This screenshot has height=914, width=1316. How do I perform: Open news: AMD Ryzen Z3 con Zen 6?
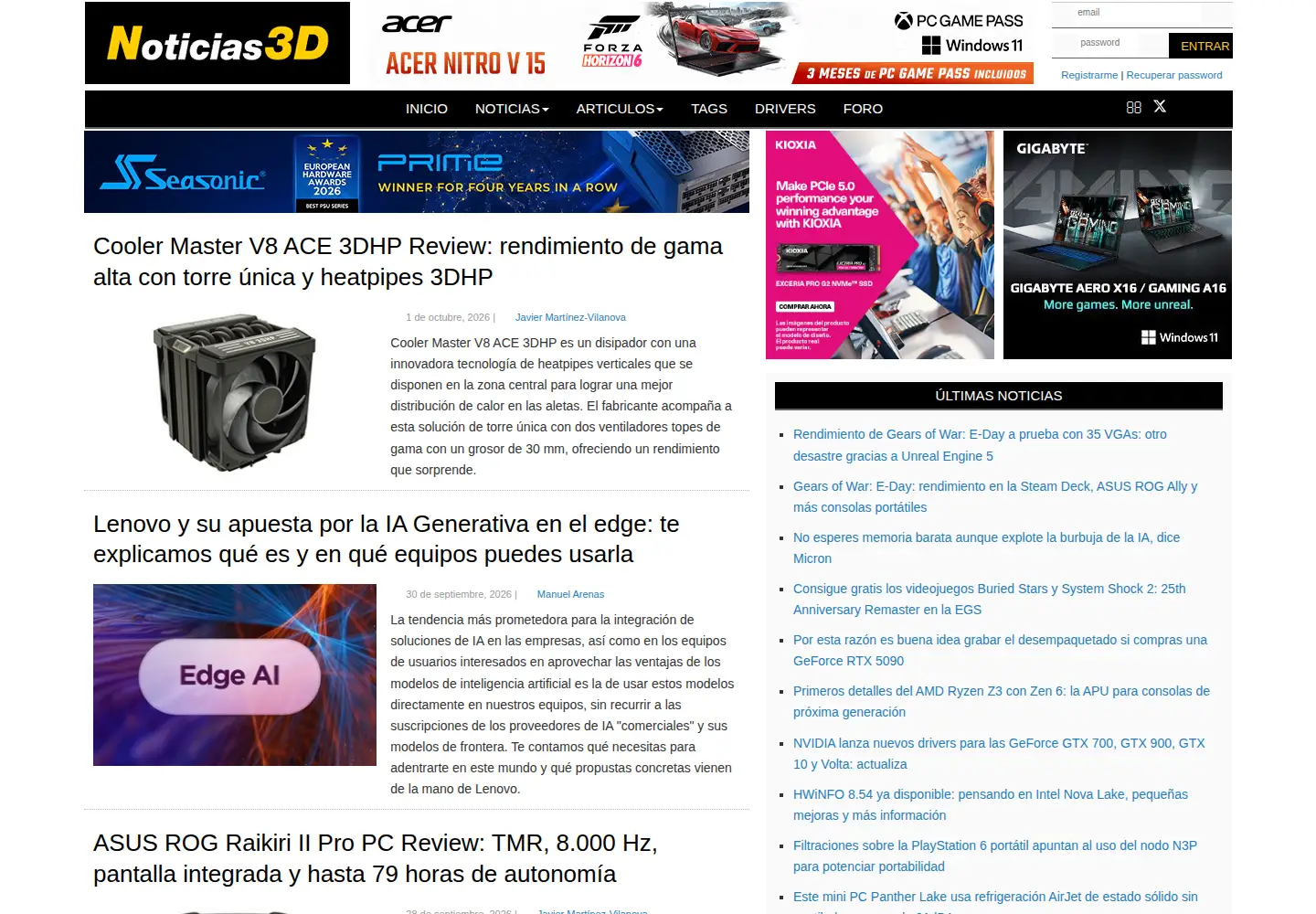[1002, 701]
